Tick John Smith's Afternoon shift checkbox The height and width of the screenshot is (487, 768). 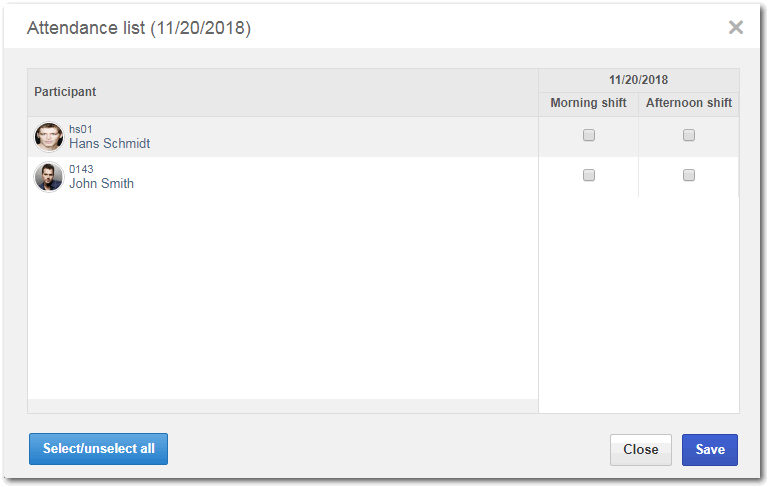(x=689, y=175)
